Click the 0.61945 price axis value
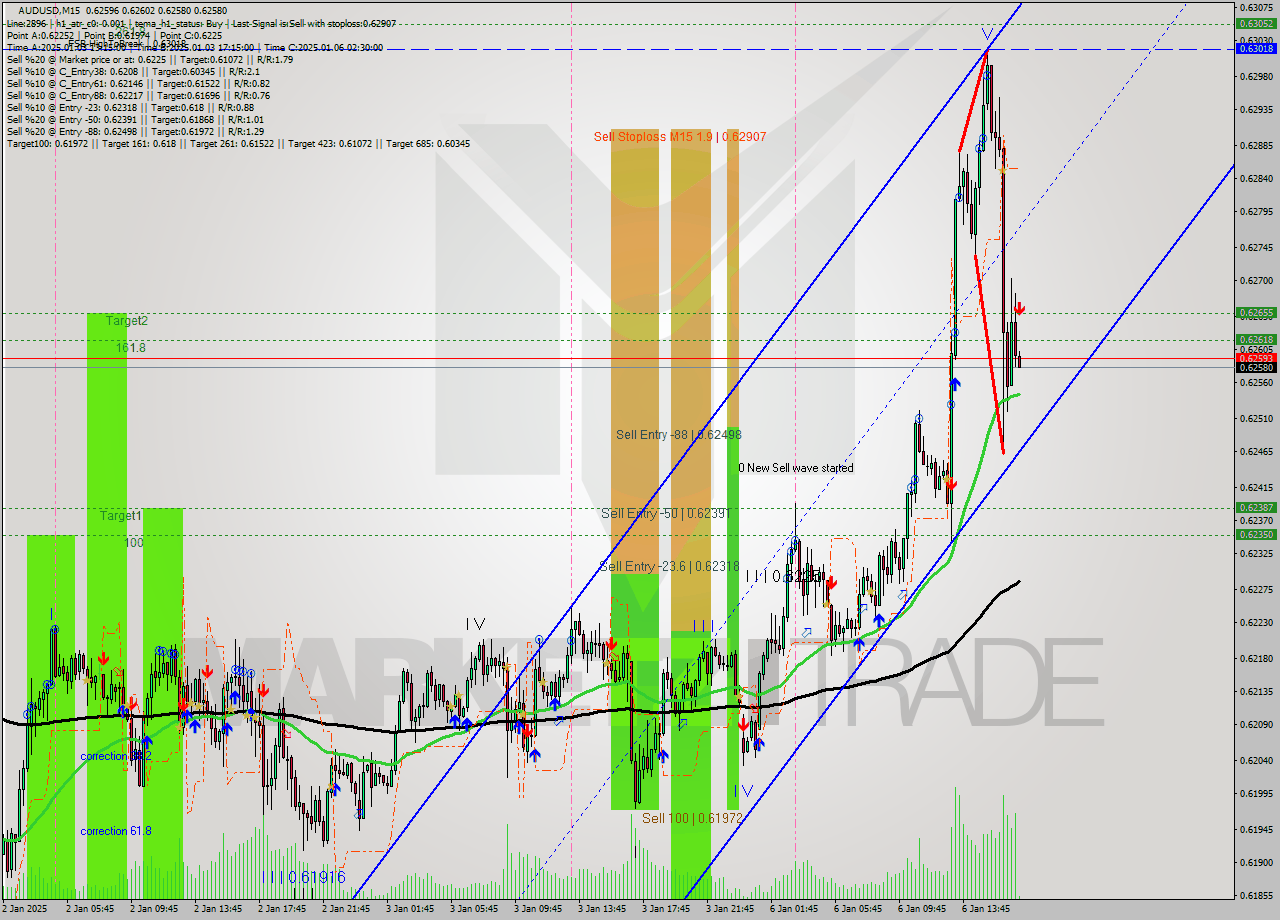Viewport: 1280px width, 920px height. tap(1255, 830)
